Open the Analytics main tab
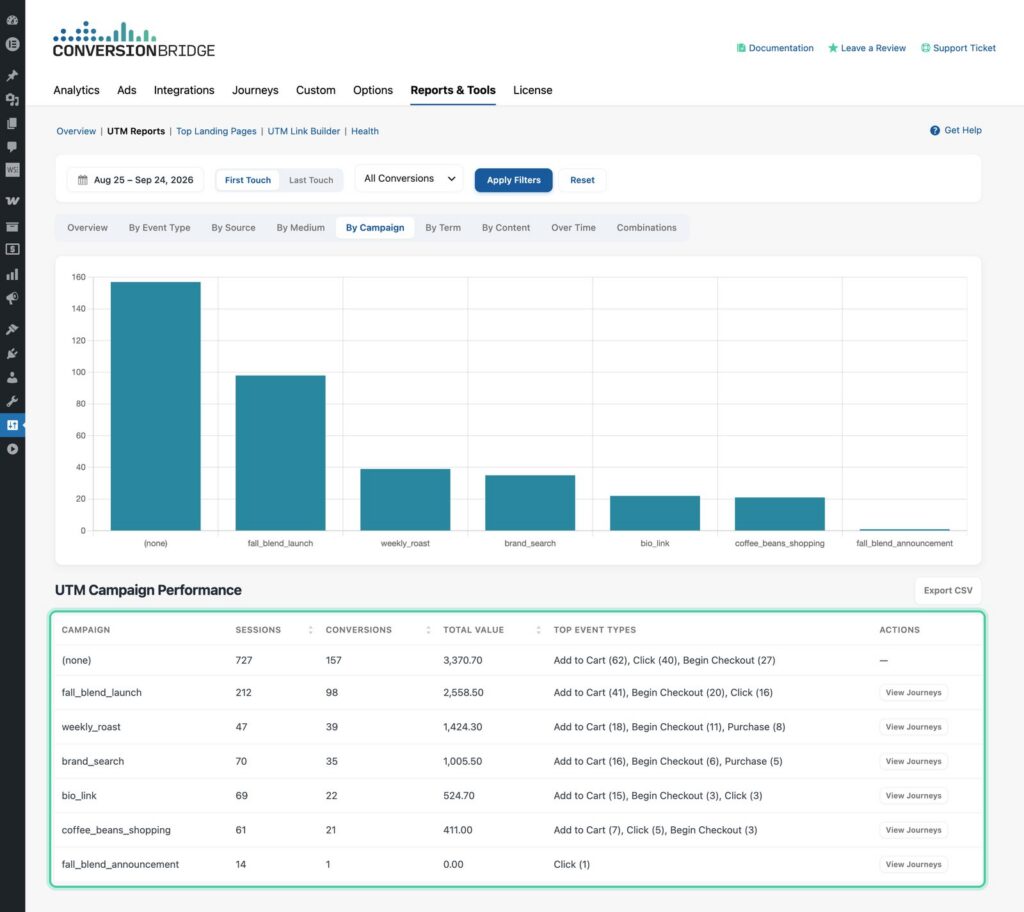The image size is (1024, 912). [76, 90]
